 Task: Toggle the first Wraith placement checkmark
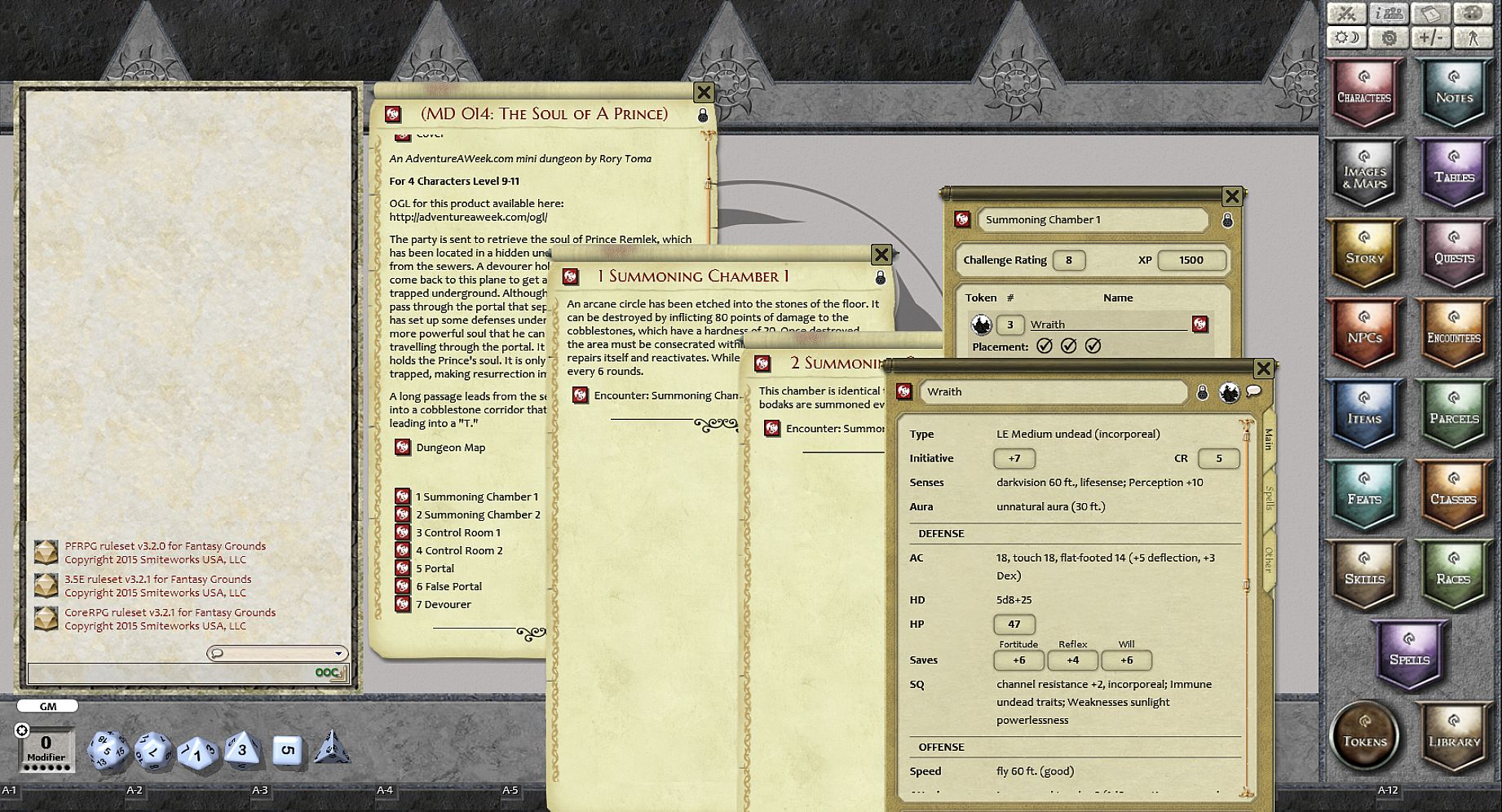[1044, 346]
